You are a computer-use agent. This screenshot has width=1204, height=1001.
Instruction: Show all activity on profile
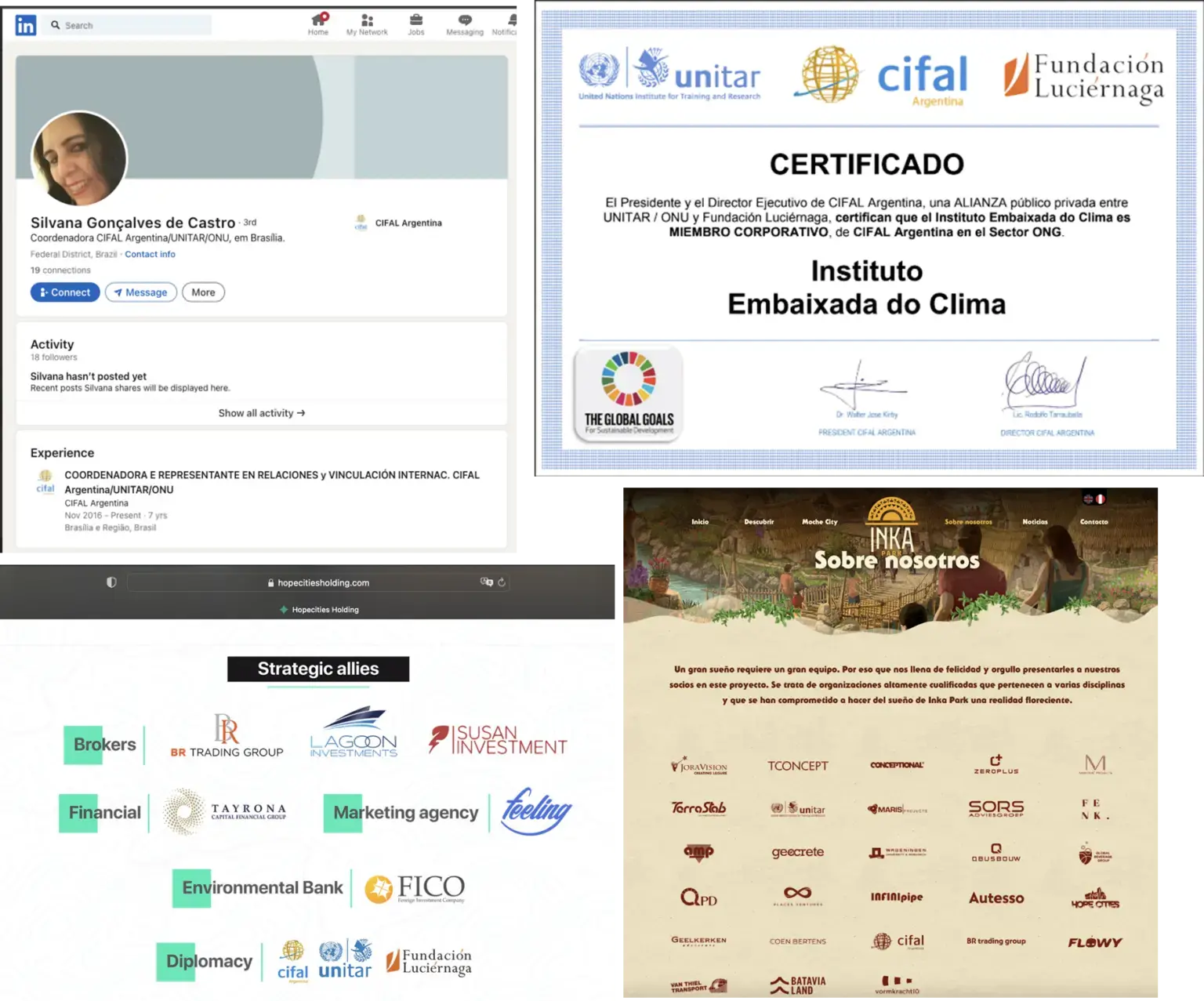coord(262,413)
